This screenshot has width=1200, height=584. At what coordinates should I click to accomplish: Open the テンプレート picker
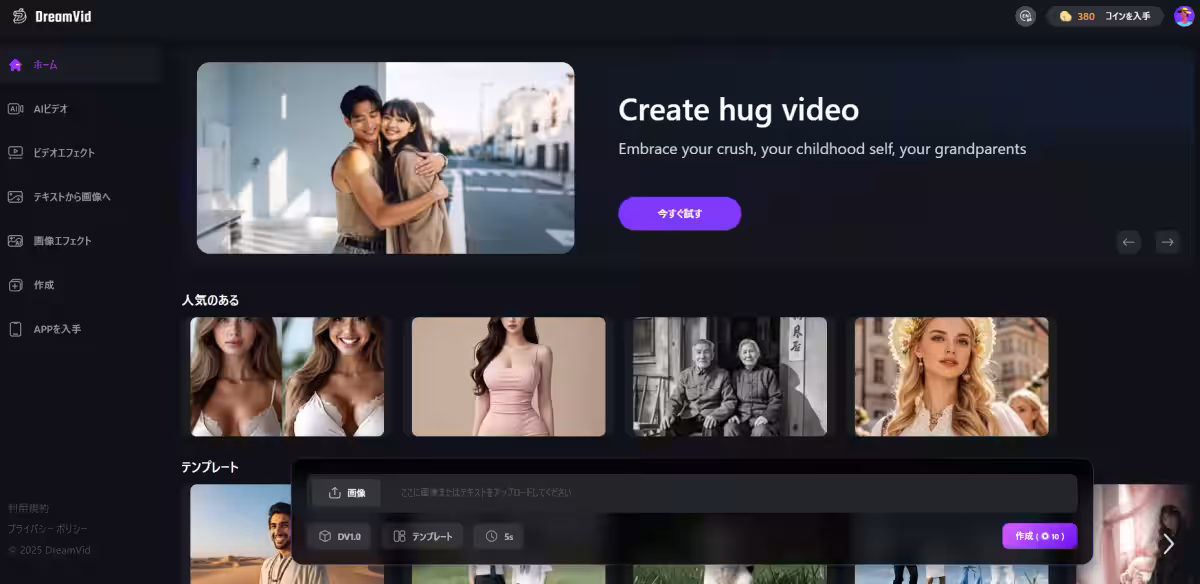pyautogui.click(x=423, y=537)
